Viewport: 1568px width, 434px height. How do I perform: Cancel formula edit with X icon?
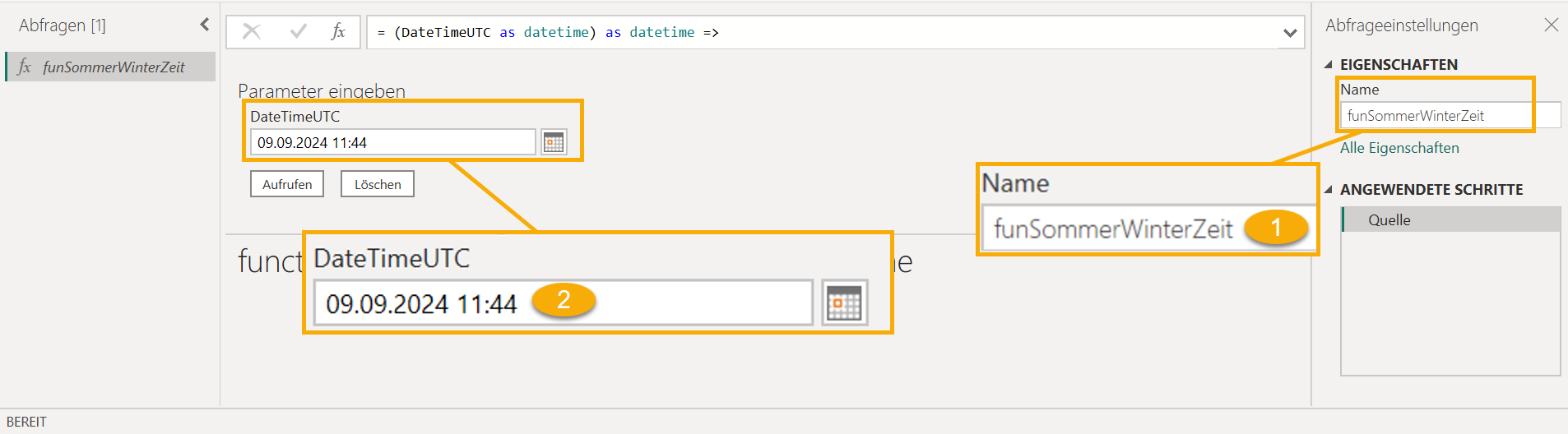click(252, 32)
